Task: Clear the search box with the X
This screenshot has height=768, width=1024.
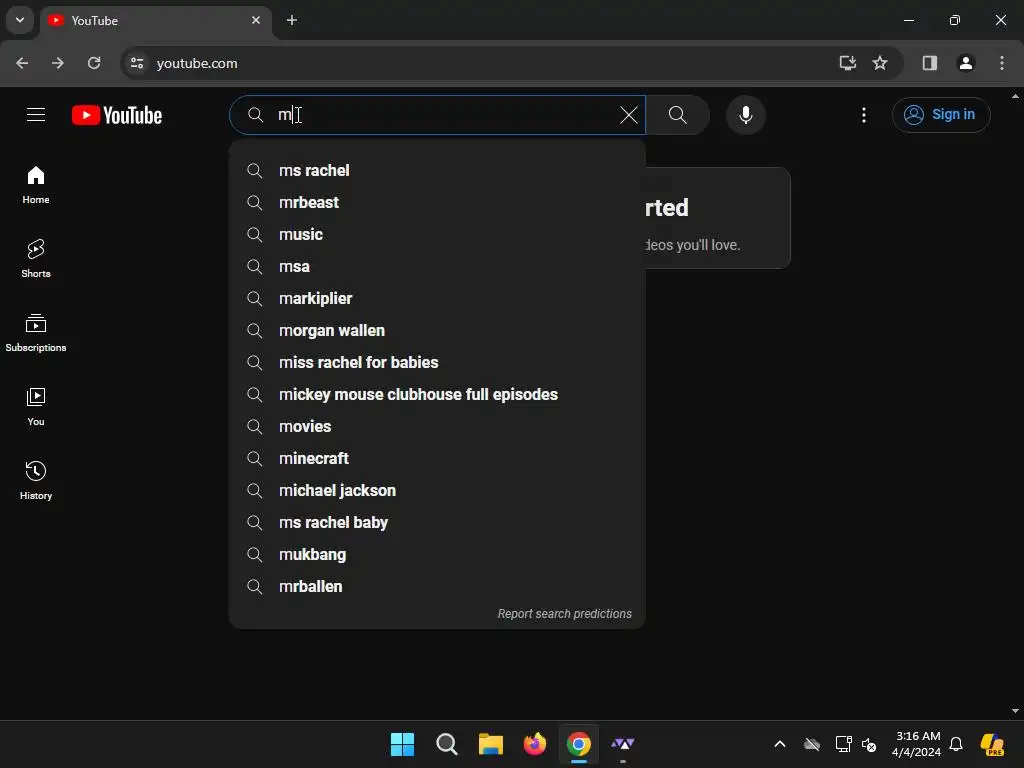Action: (x=628, y=115)
